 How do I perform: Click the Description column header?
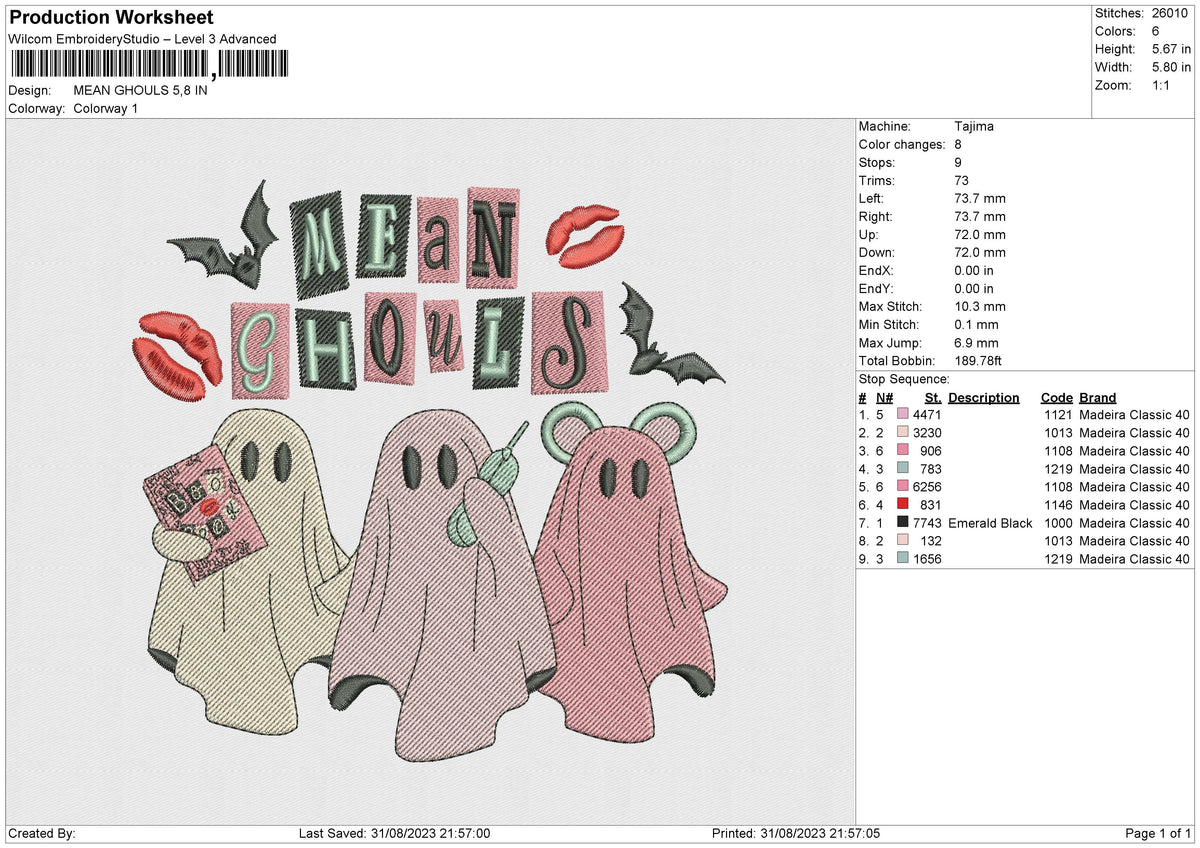click(x=984, y=397)
